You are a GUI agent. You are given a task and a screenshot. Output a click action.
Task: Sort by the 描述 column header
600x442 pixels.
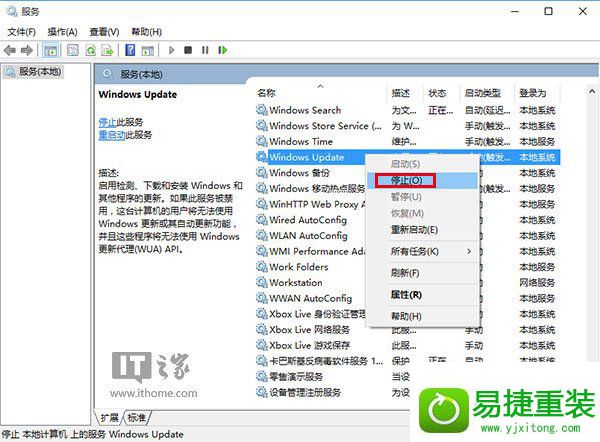(x=406, y=93)
